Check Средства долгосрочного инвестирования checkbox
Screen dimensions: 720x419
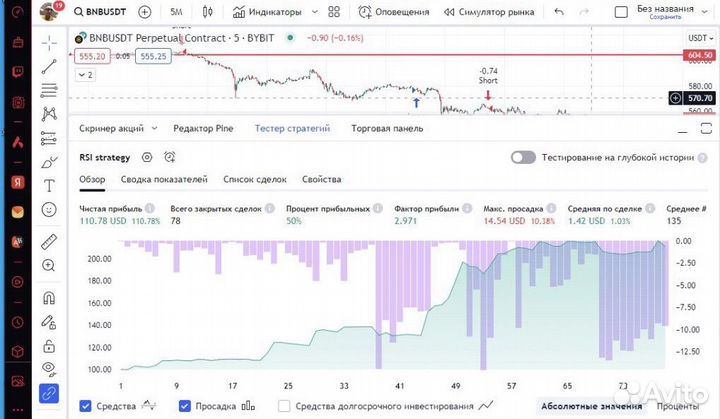[284, 406]
